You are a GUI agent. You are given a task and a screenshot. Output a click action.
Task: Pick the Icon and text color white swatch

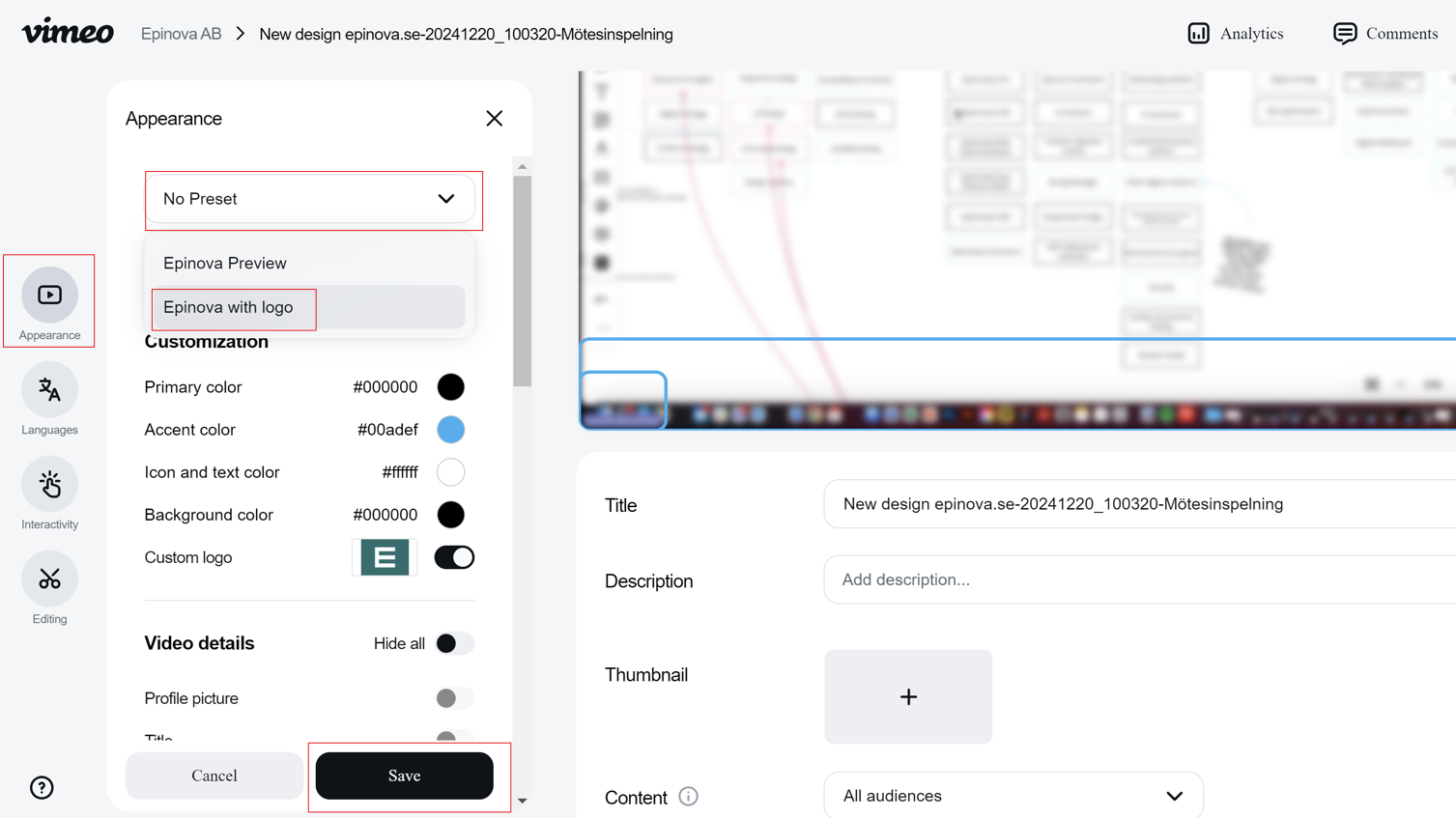[x=450, y=472]
